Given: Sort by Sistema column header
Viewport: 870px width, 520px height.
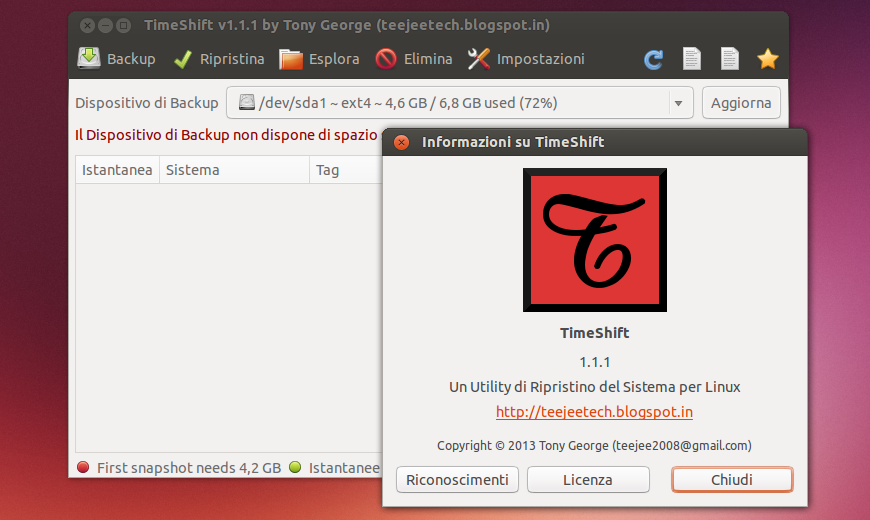Looking at the screenshot, I should (234, 170).
